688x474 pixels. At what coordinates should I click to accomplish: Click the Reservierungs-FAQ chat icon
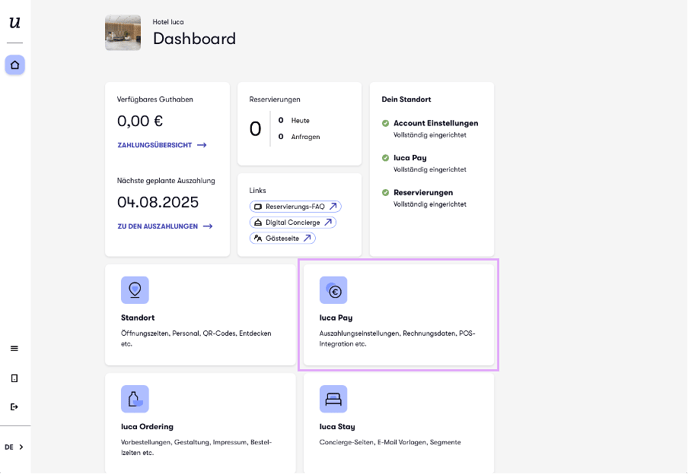point(258,206)
